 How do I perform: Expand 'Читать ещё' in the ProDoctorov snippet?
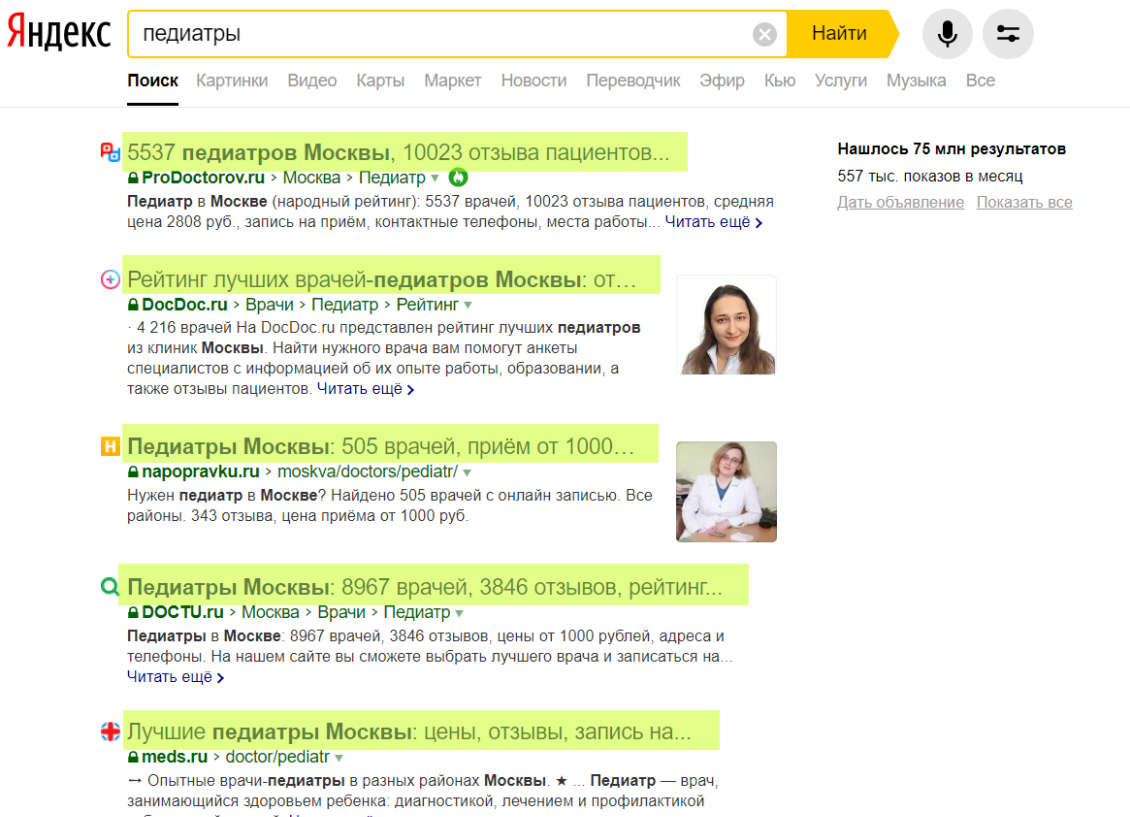[x=713, y=222]
